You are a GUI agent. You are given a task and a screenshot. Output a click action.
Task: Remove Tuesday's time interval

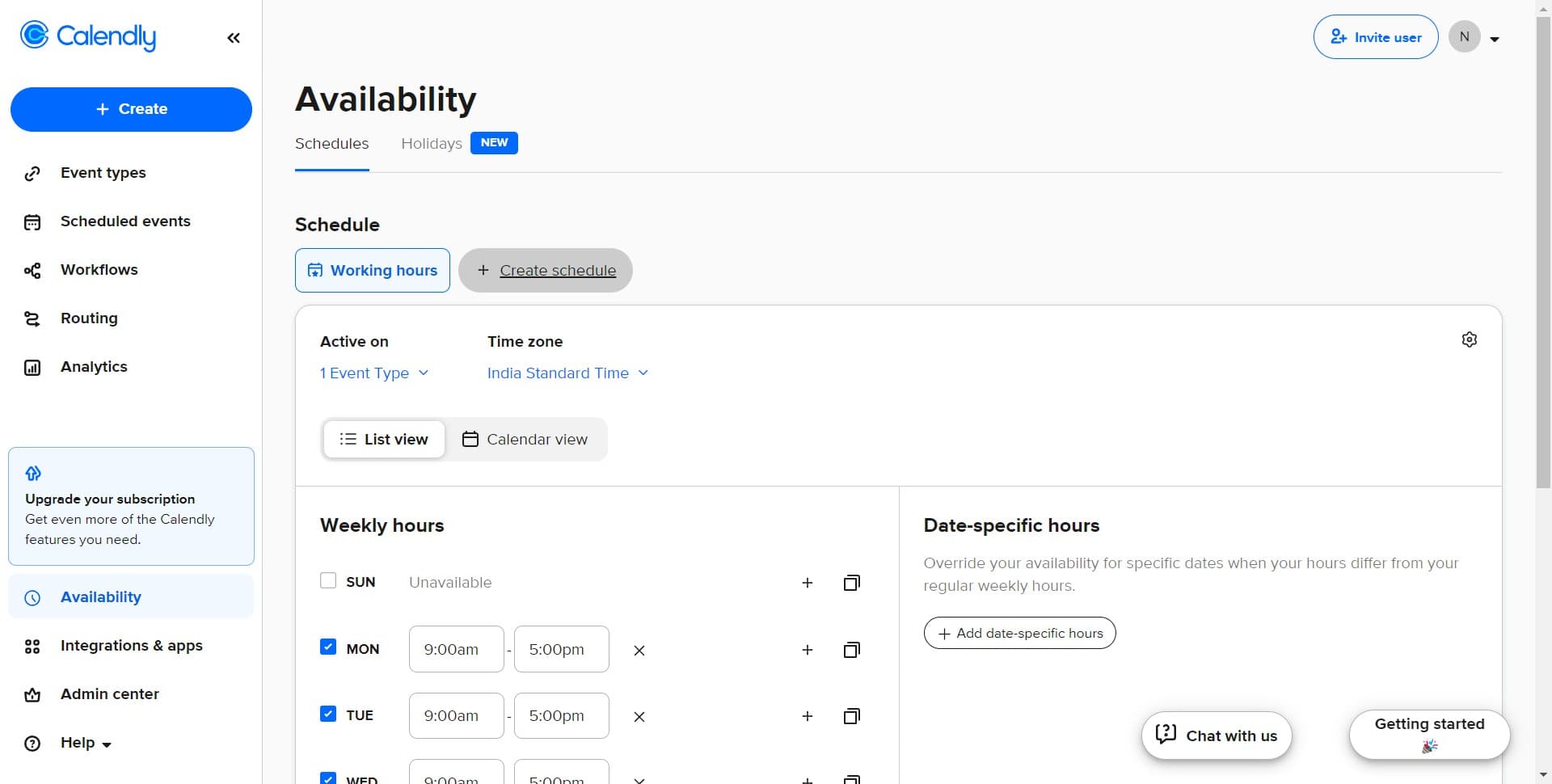point(639,716)
